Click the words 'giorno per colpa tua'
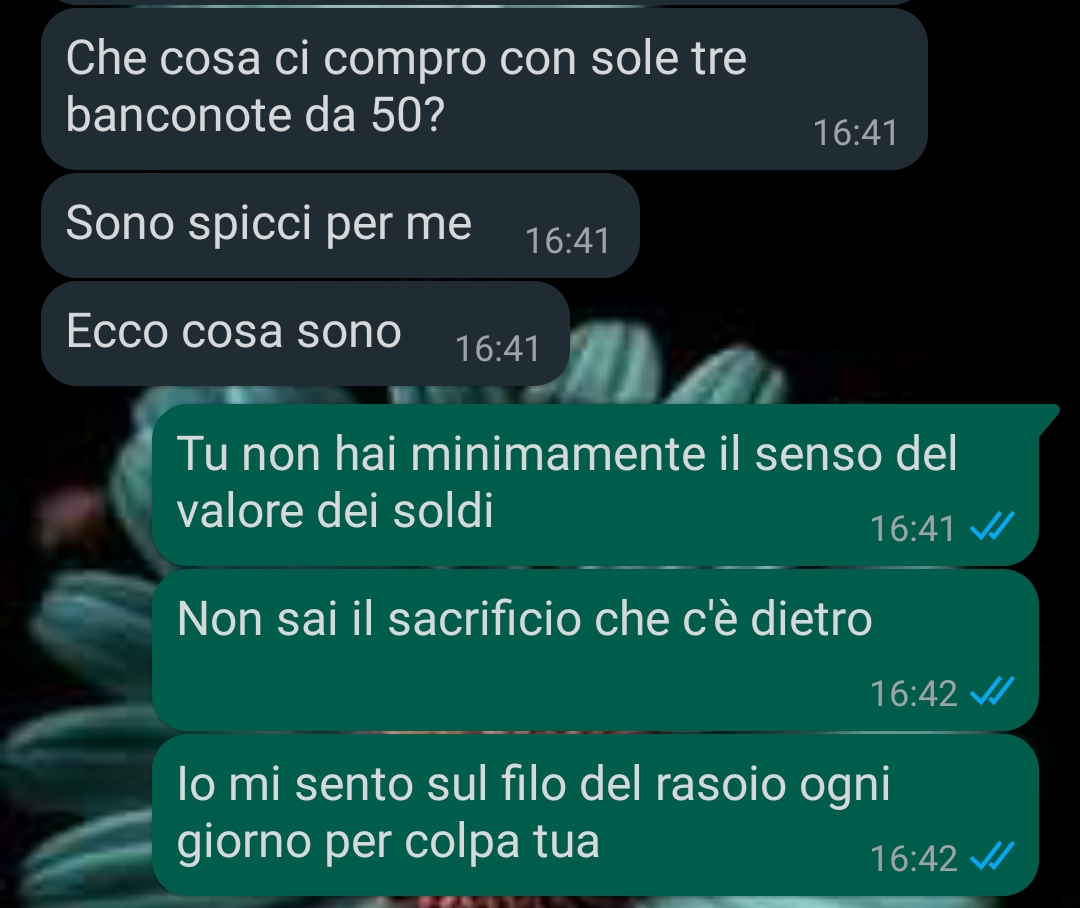The width and height of the screenshot is (1080, 908). (x=388, y=842)
